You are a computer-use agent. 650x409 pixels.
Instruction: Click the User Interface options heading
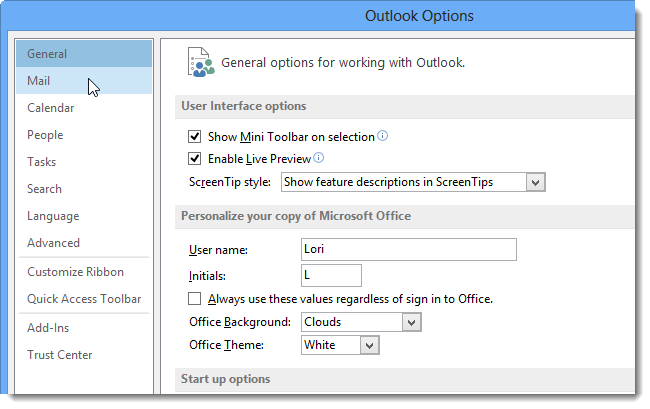coord(244,106)
